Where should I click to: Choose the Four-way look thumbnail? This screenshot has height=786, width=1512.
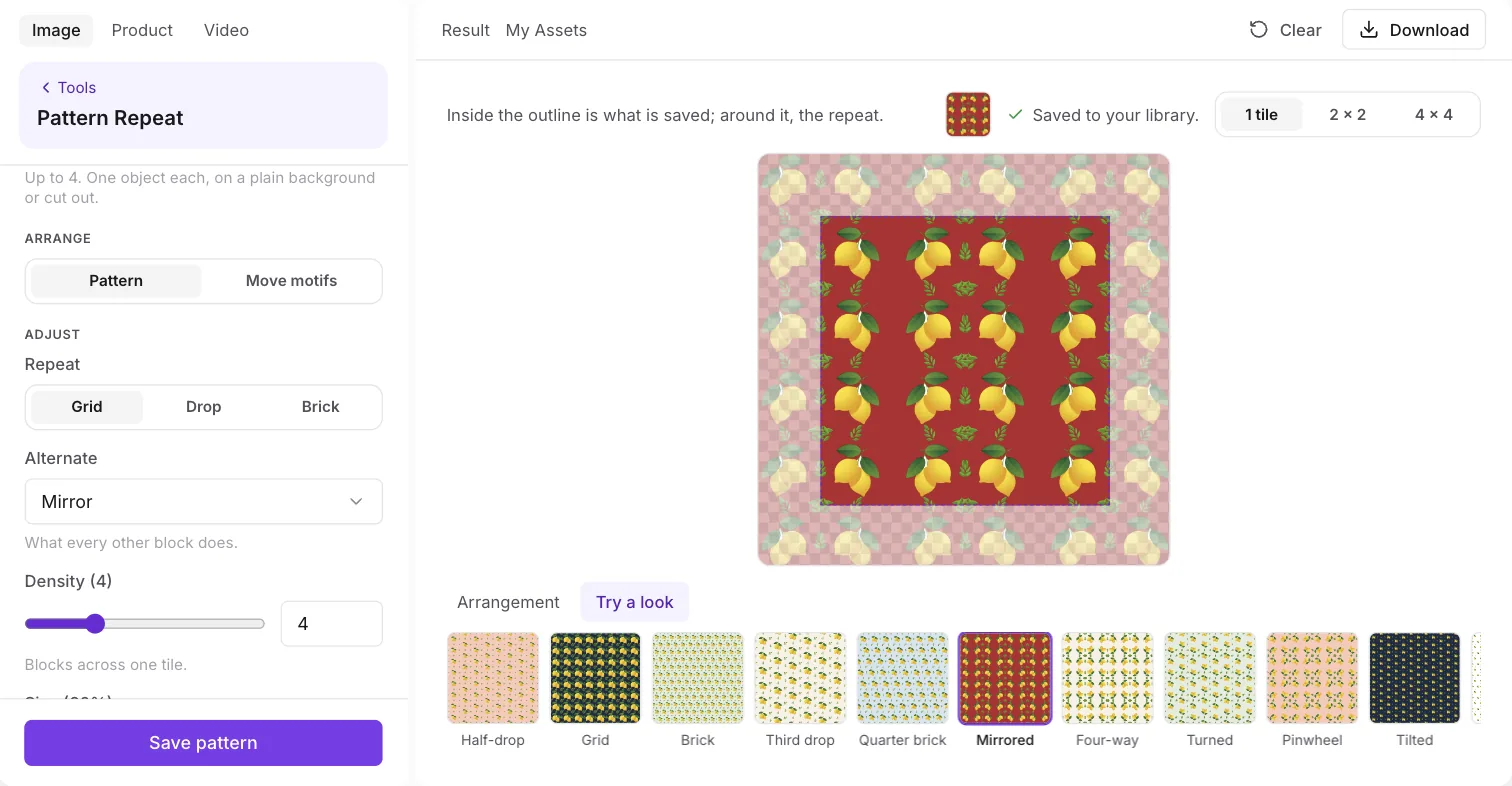(1107, 678)
